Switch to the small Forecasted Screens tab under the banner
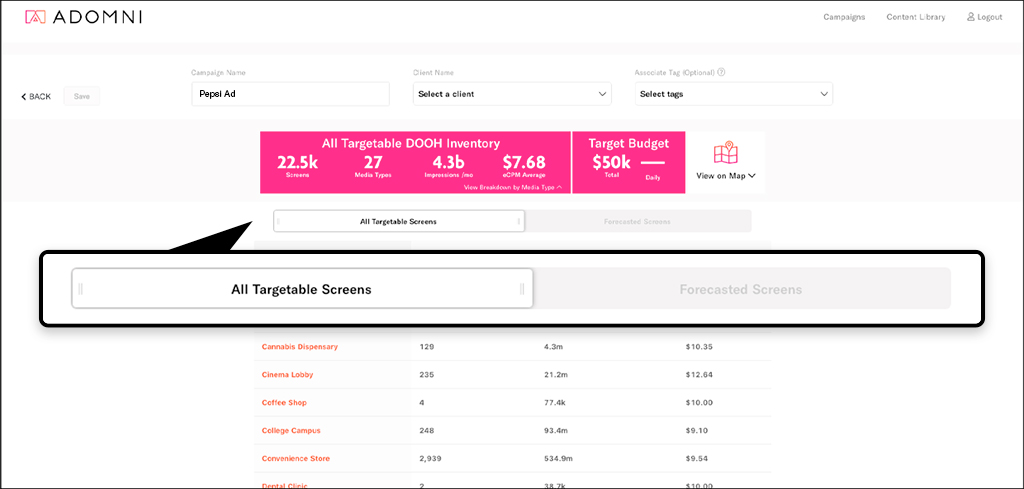Viewport: 1024px width, 489px height. [x=637, y=221]
